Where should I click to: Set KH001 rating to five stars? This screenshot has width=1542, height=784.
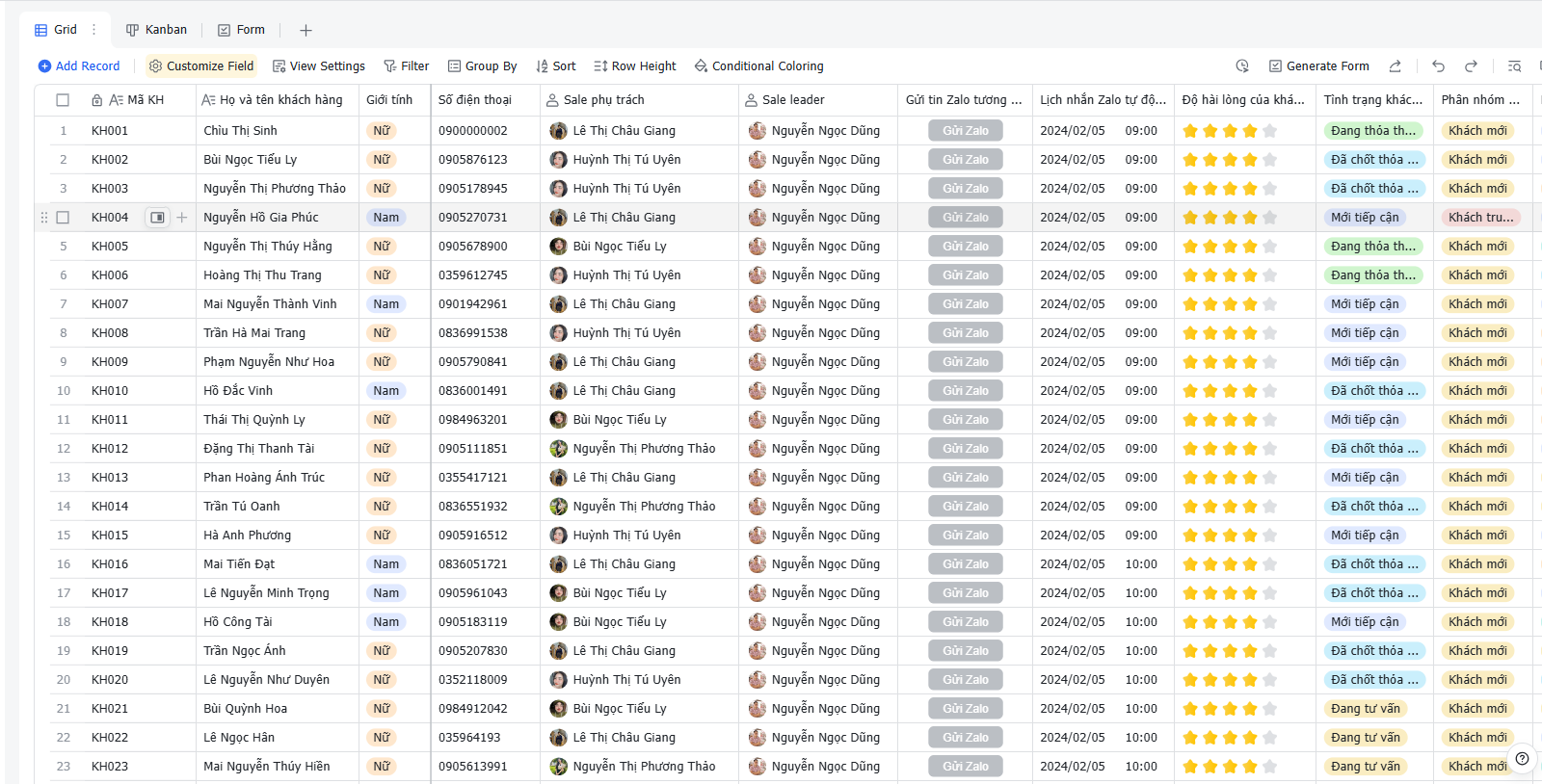(x=1269, y=131)
